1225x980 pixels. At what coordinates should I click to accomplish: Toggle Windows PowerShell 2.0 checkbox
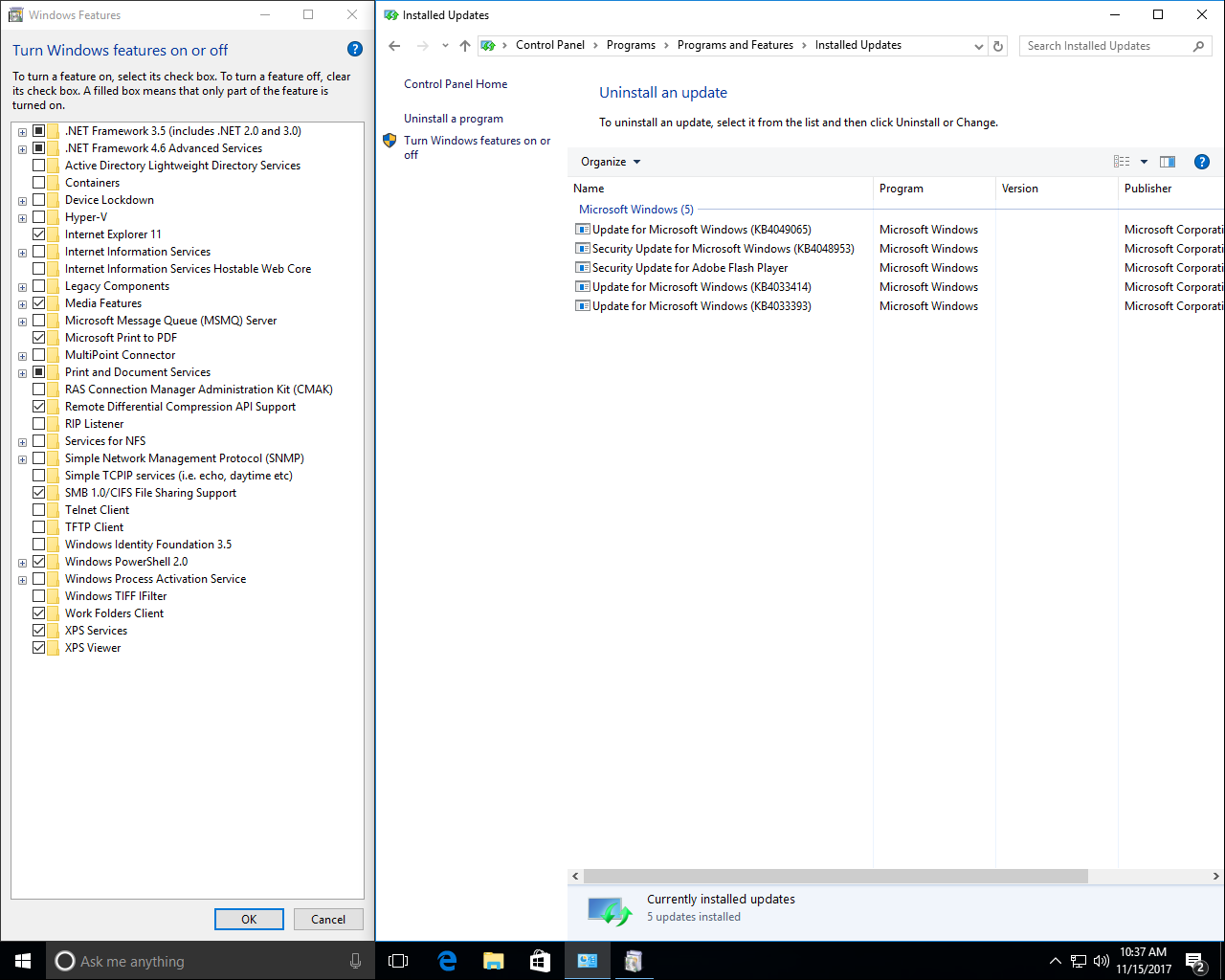(39, 562)
